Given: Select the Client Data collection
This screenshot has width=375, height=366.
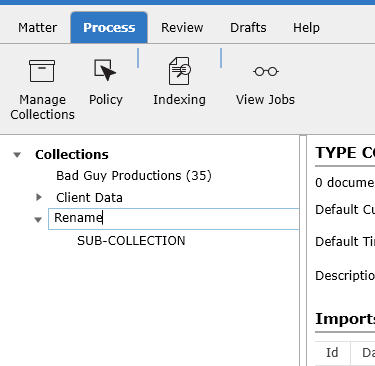Looking at the screenshot, I should (89, 198).
